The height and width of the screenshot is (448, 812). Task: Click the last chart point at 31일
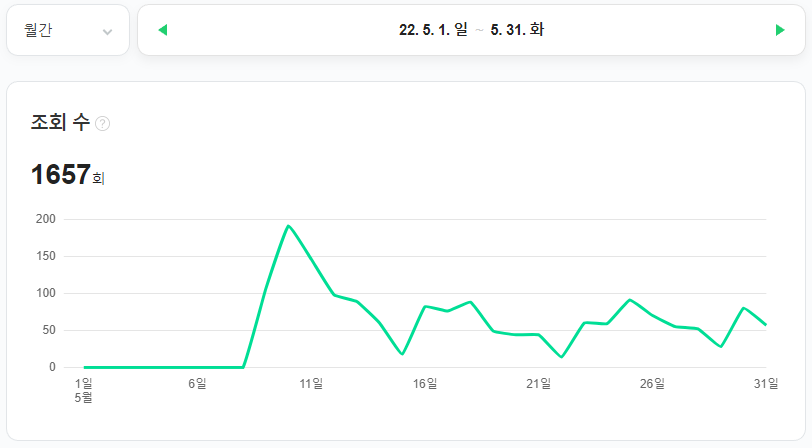766,324
